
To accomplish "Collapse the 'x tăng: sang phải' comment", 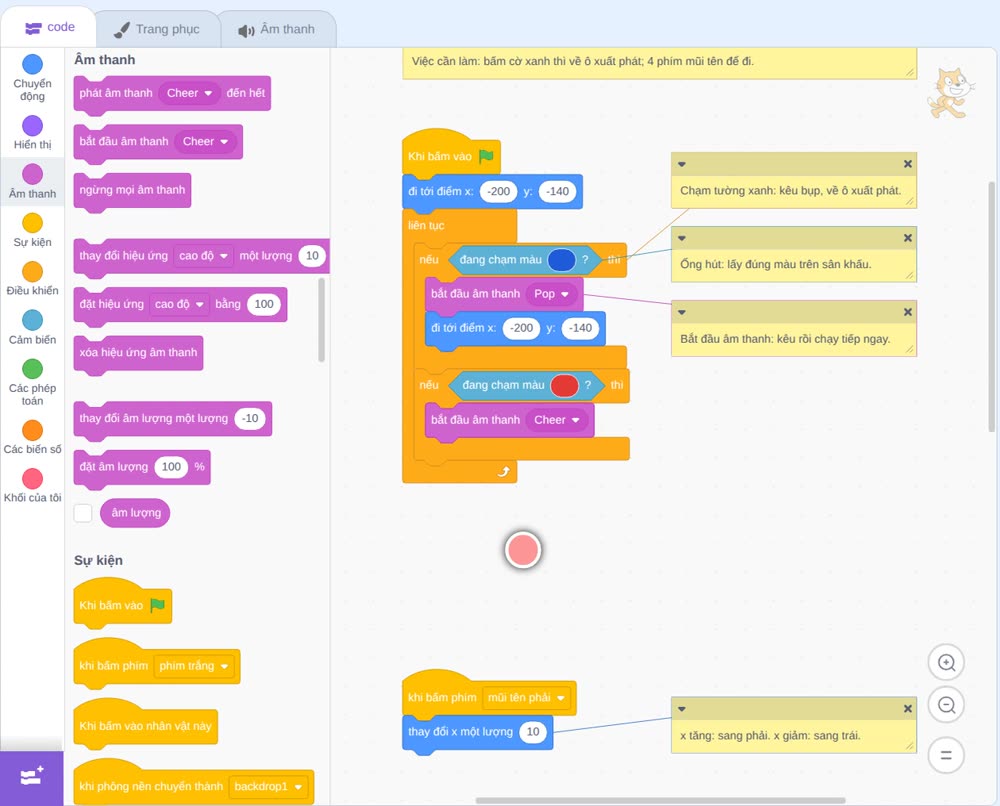I will tap(682, 708).
